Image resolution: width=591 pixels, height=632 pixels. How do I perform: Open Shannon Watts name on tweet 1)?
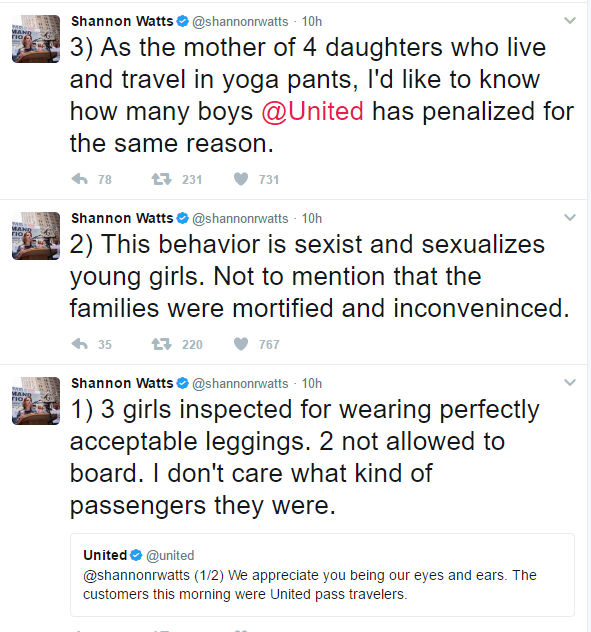coord(122,383)
